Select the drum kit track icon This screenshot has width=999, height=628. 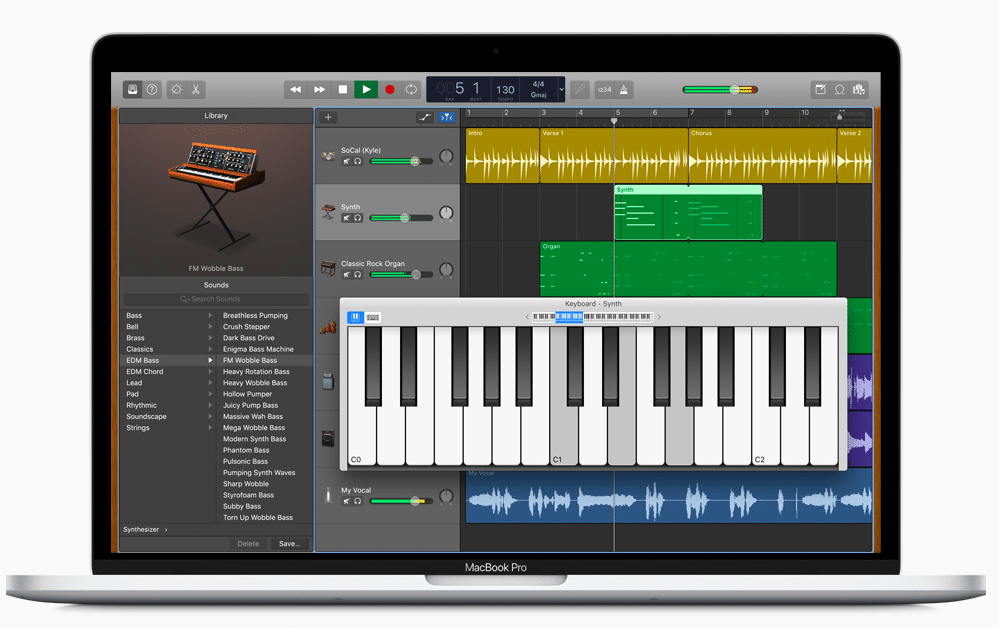328,155
